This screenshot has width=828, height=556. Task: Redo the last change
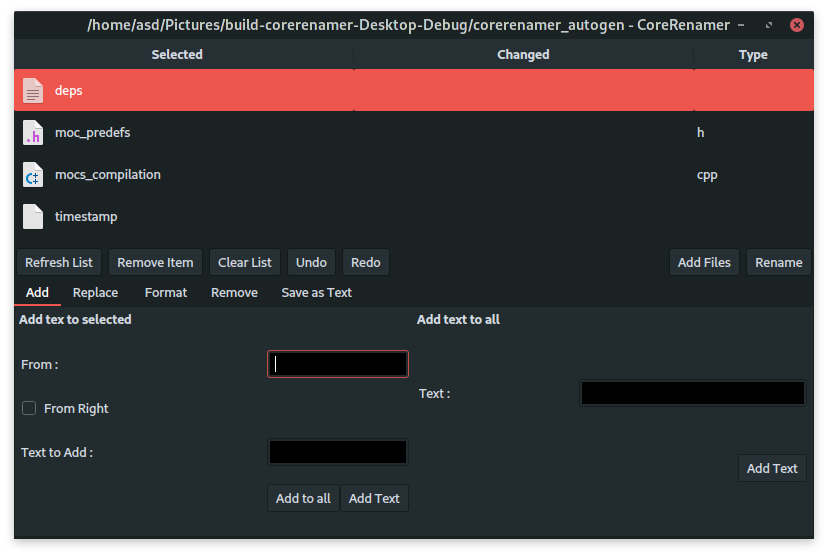pyautogui.click(x=365, y=262)
